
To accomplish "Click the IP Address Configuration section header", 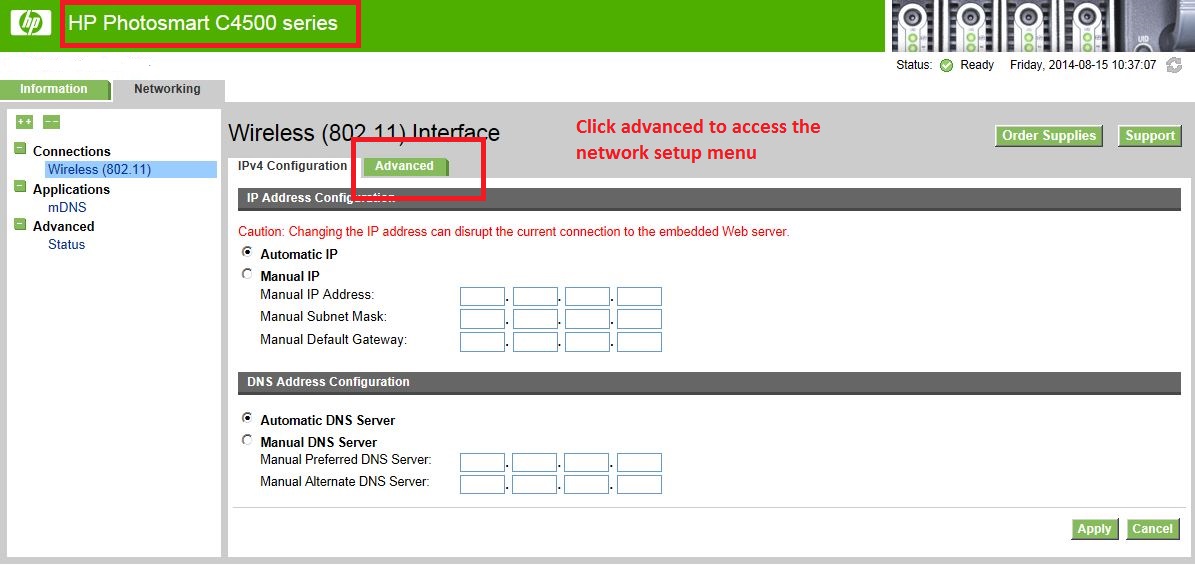I will pos(709,198).
